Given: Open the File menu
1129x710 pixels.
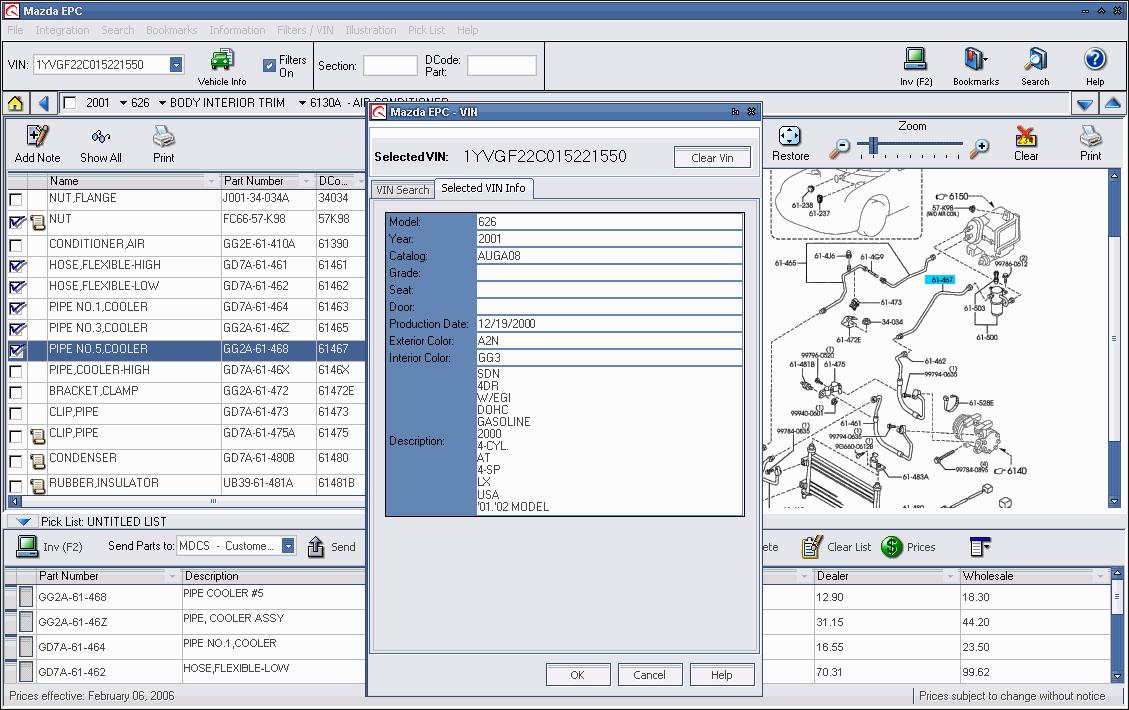Looking at the screenshot, I should 15,30.
